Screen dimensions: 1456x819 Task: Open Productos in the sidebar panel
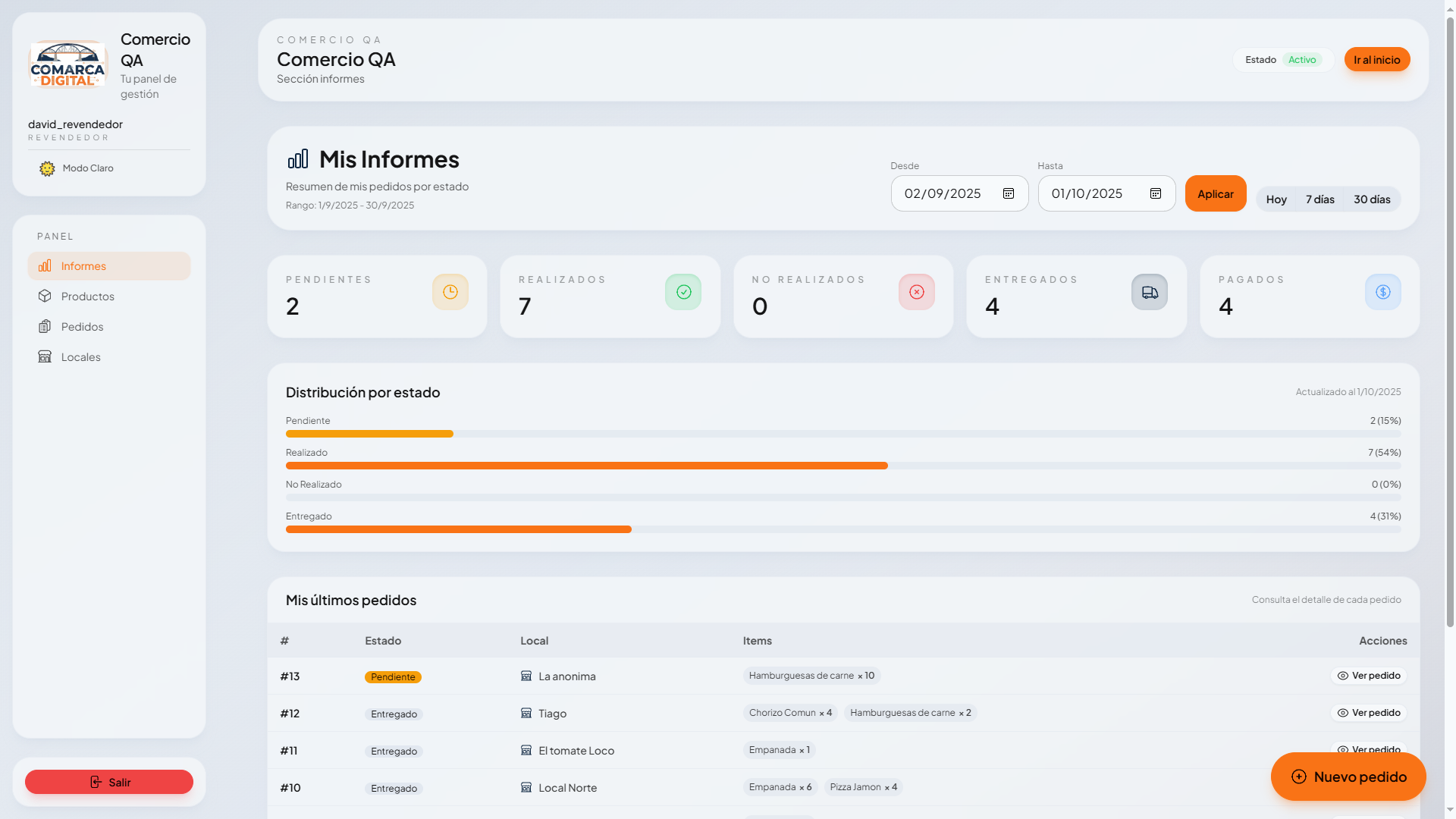[x=87, y=297]
